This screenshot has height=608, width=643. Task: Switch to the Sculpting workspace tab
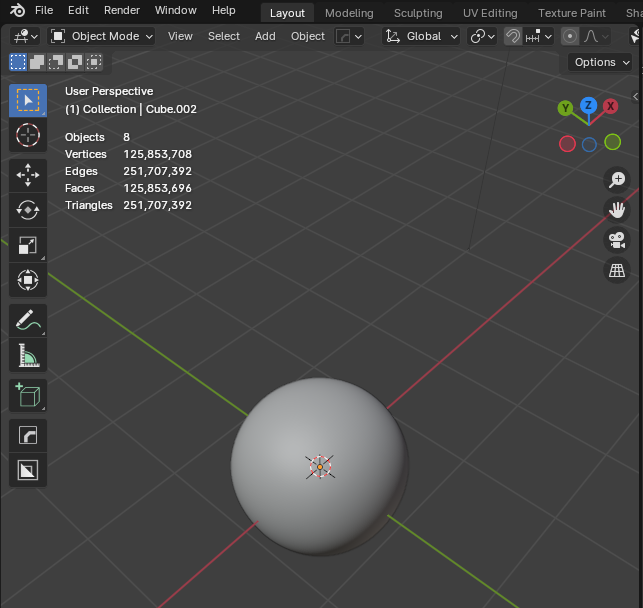[418, 13]
